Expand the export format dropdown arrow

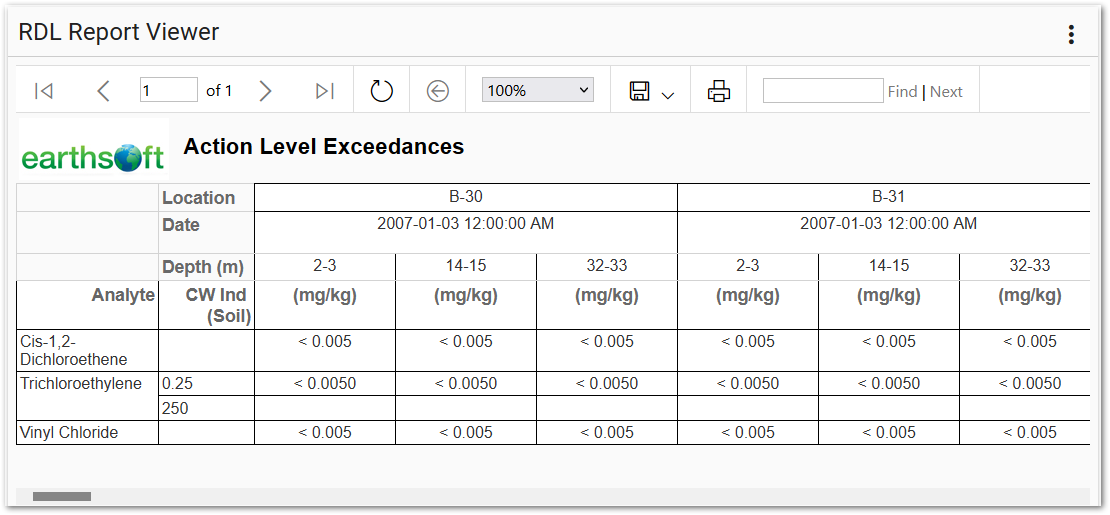(668, 95)
